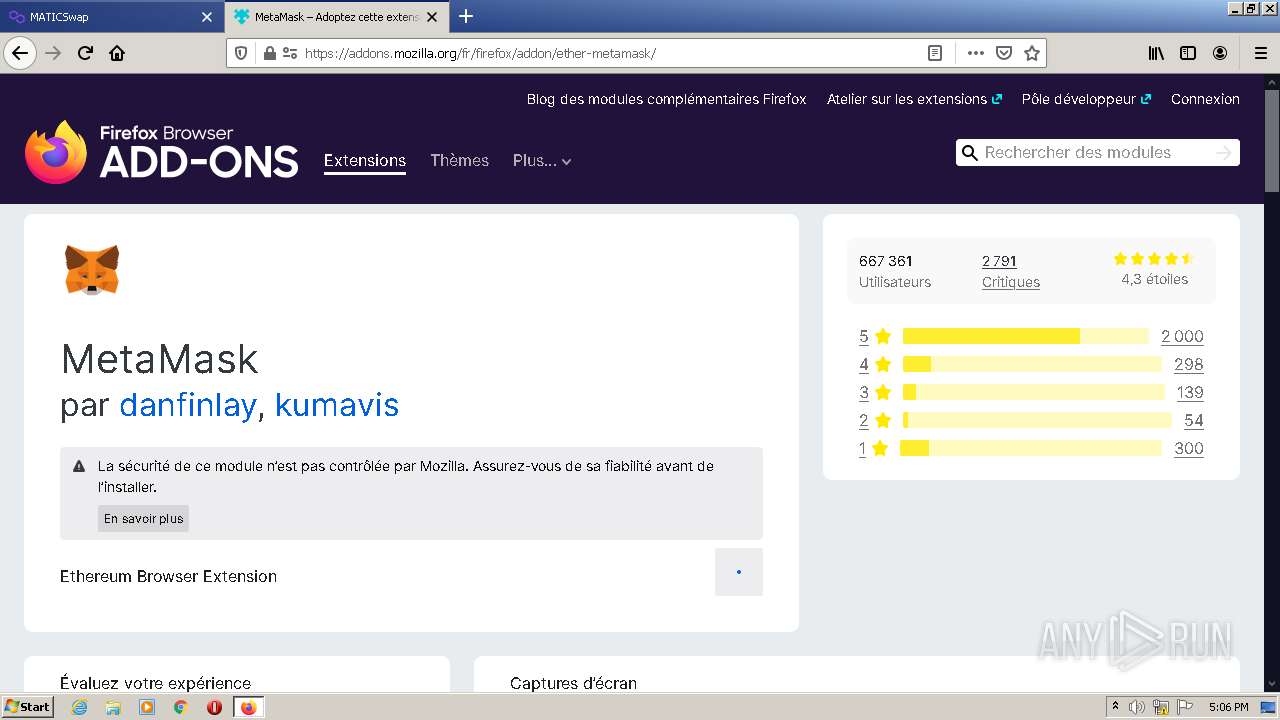Launch Internet Explorer from taskbar
Screen dimensions: 1280x720
pos(80,707)
